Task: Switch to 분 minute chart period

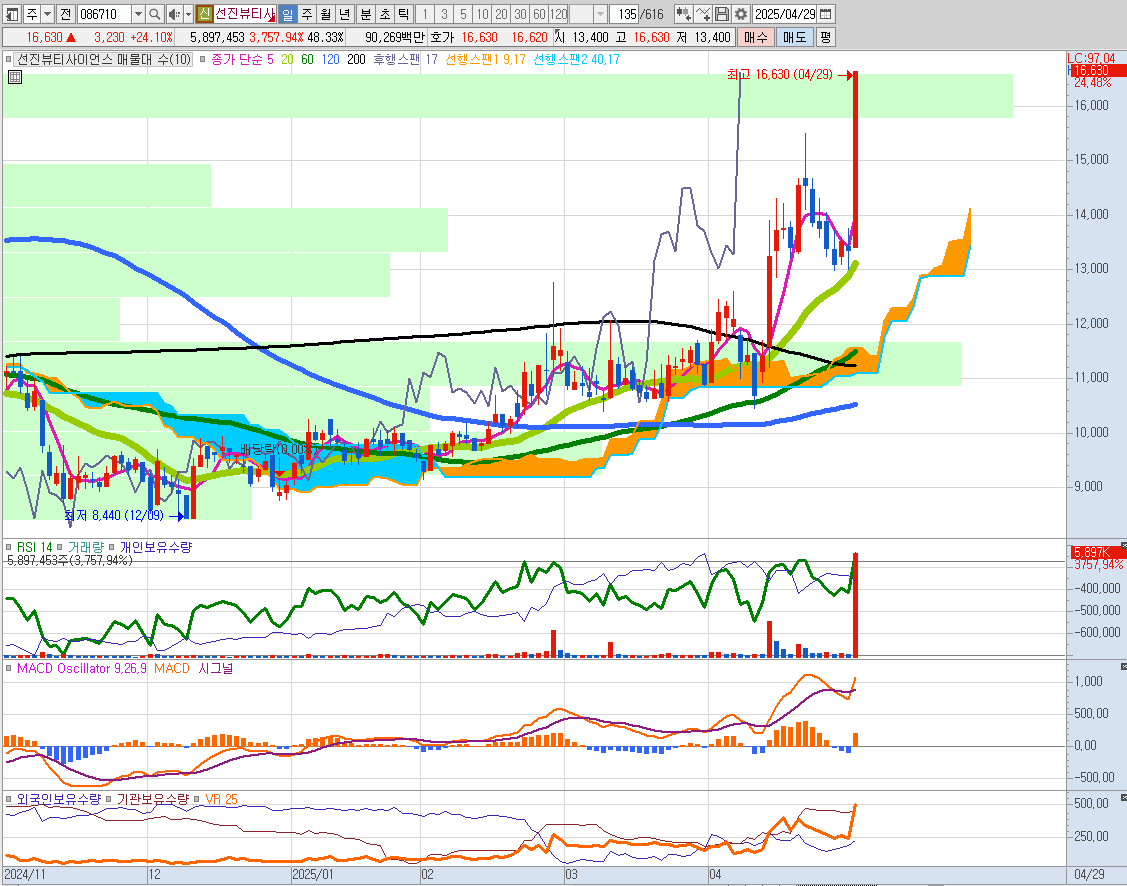Action: pos(366,14)
